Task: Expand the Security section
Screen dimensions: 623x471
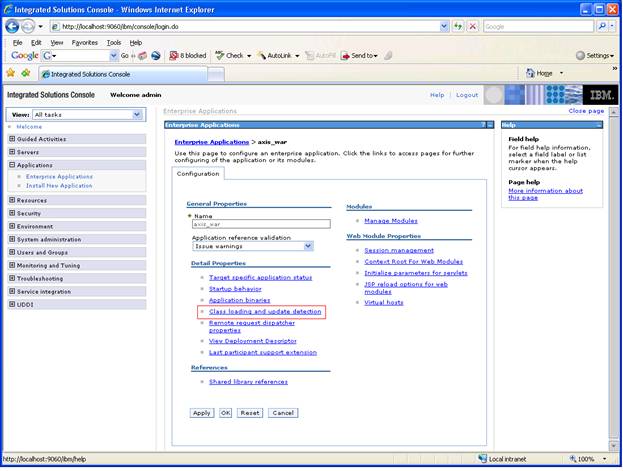Action: (x=12, y=213)
